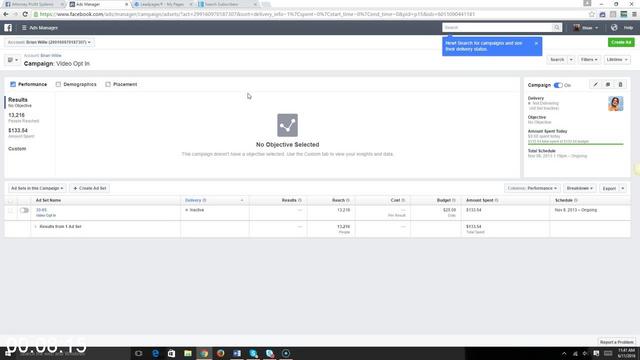Viewport: 640px width, 360px height.
Task: Click the trash delete campaign icon
Action: [620, 84]
